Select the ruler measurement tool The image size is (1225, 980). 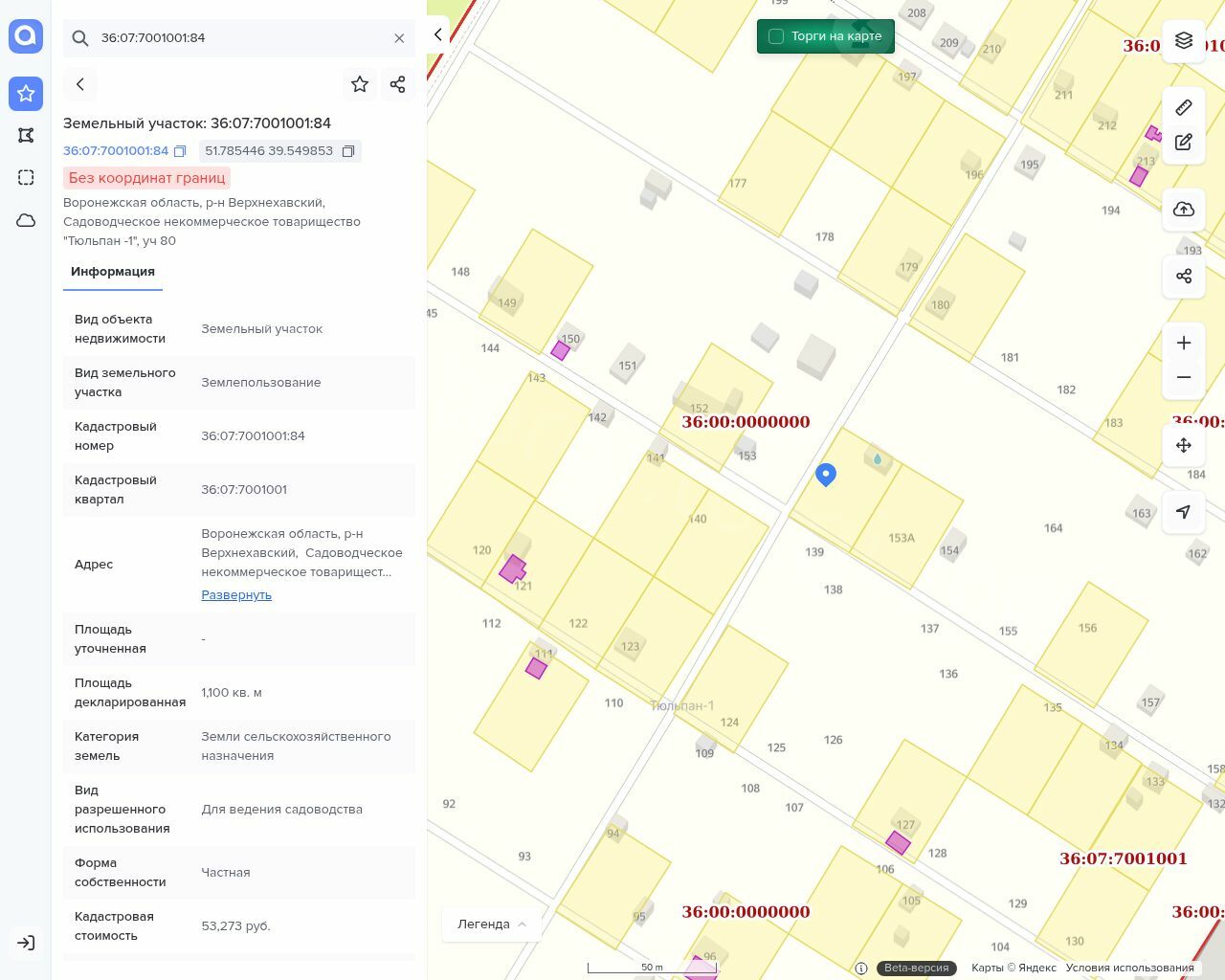coord(1184,107)
